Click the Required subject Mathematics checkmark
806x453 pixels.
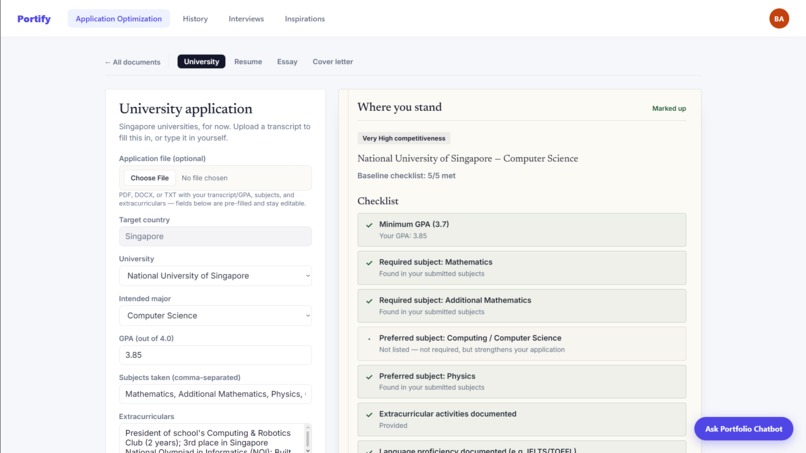(x=369, y=263)
